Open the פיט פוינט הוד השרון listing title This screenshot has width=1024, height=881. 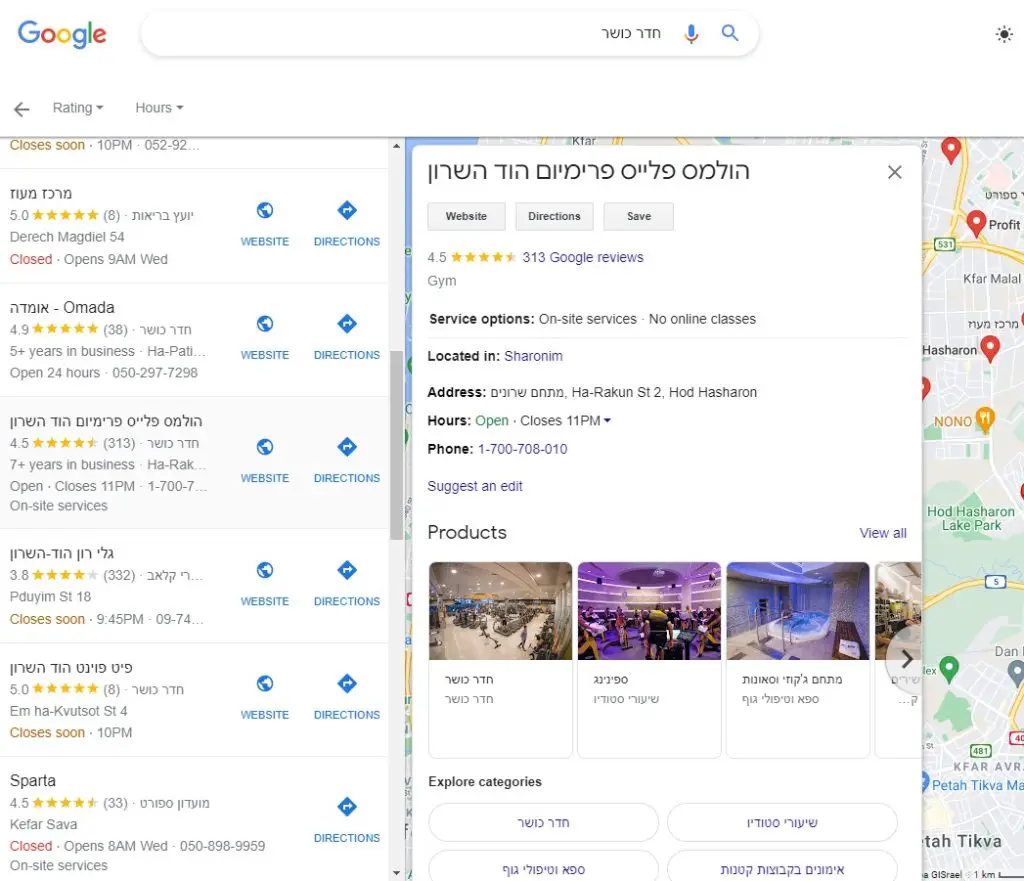click(71, 667)
